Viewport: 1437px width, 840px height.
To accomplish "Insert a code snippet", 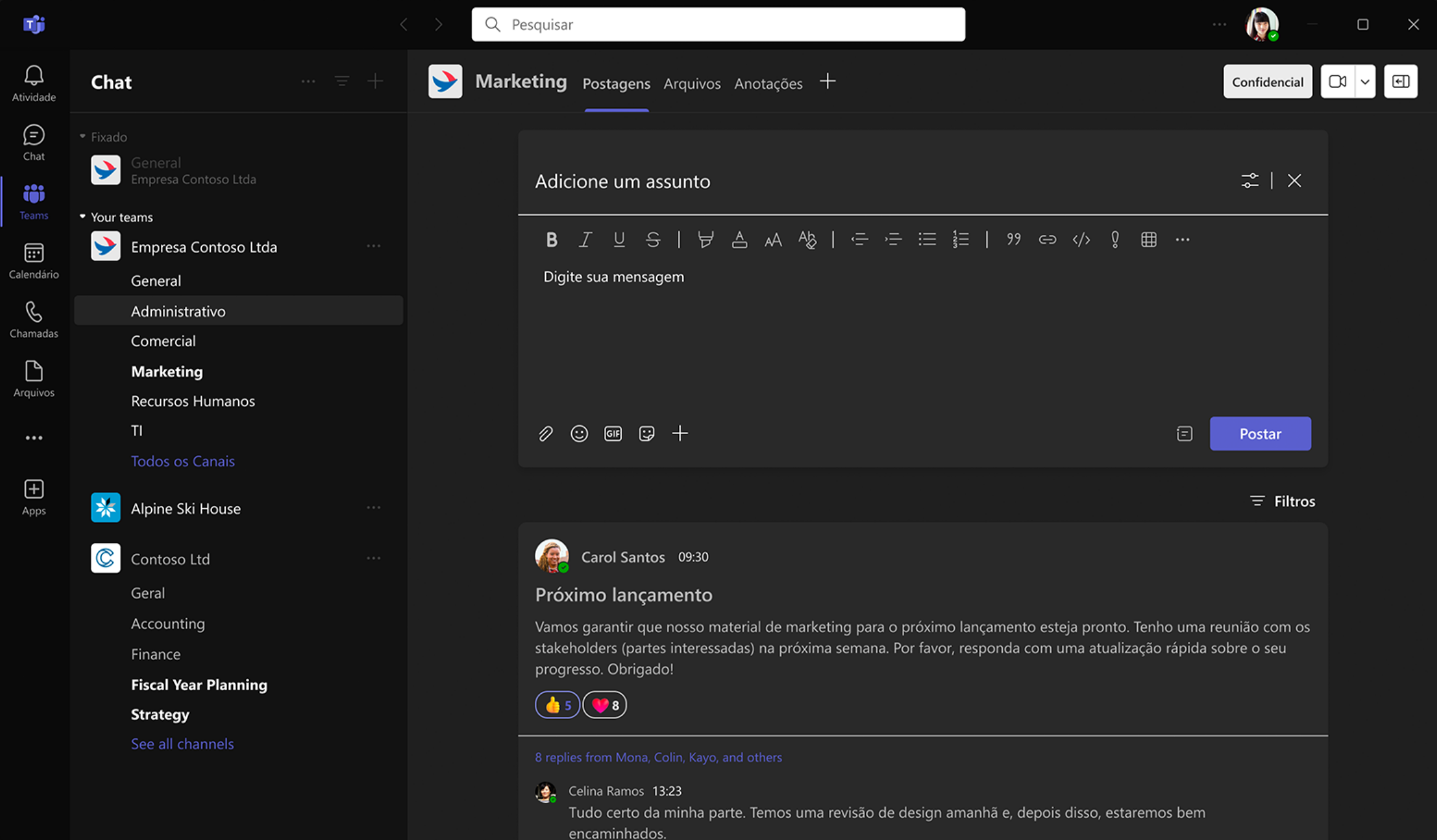I will click(x=1081, y=239).
